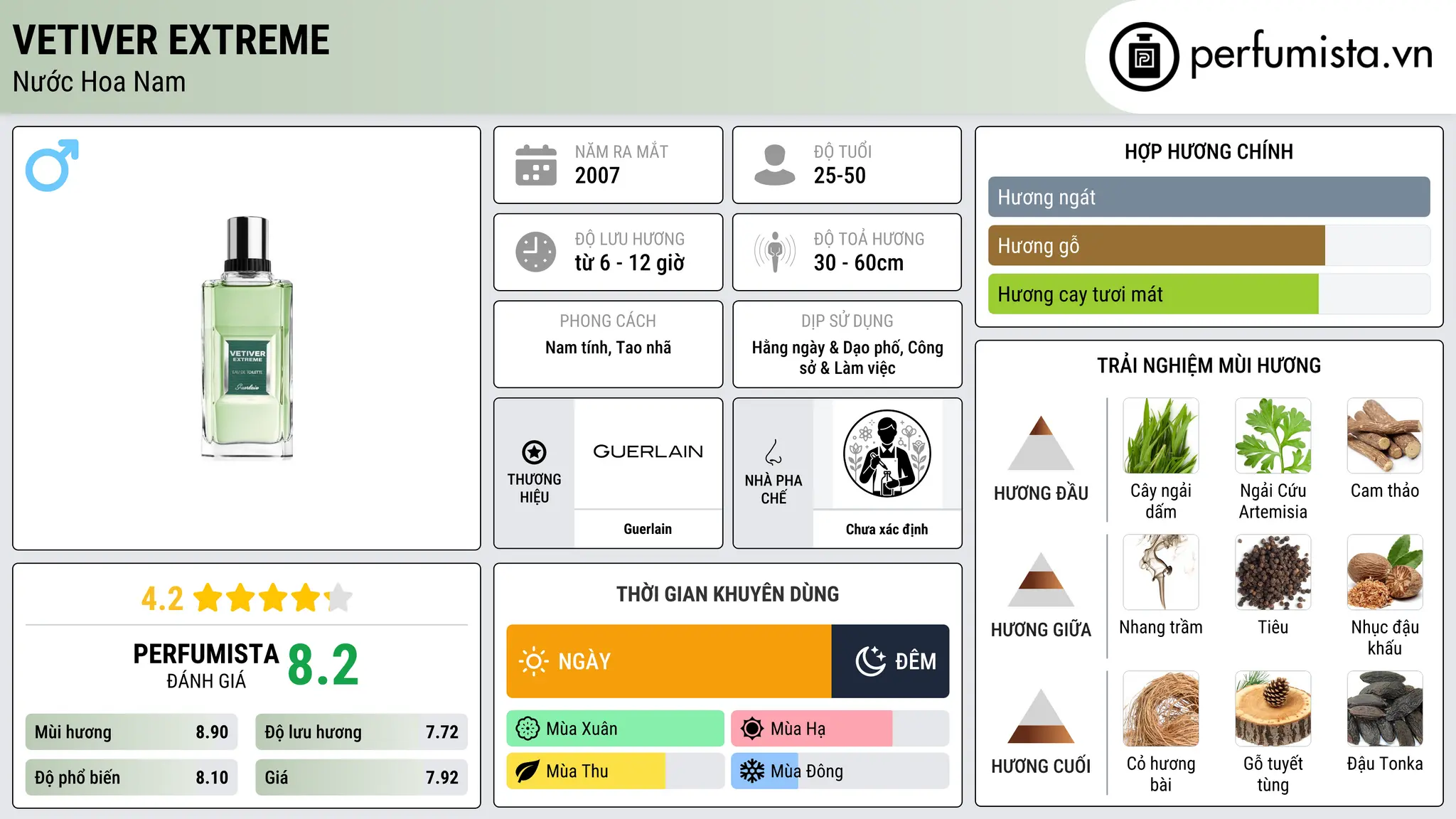
Task: Click the Đậu Tonka bean thumbnail
Action: 1385,709
